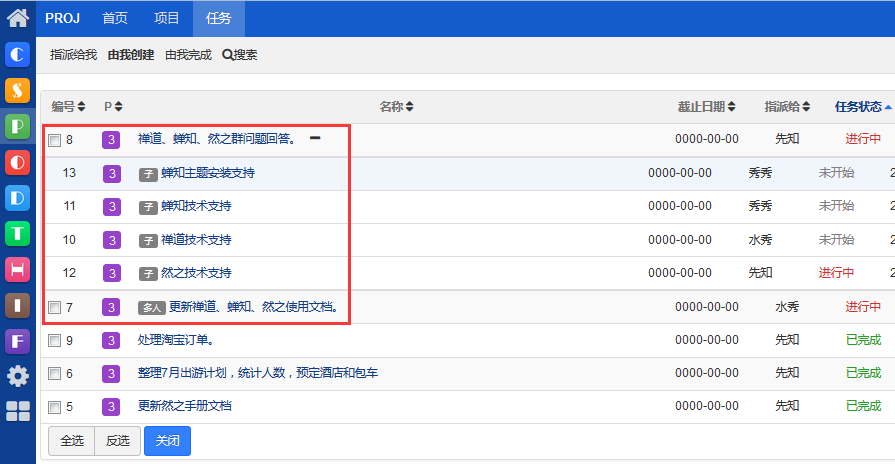Click the 全选 button
This screenshot has width=895, height=464.
click(x=72, y=441)
